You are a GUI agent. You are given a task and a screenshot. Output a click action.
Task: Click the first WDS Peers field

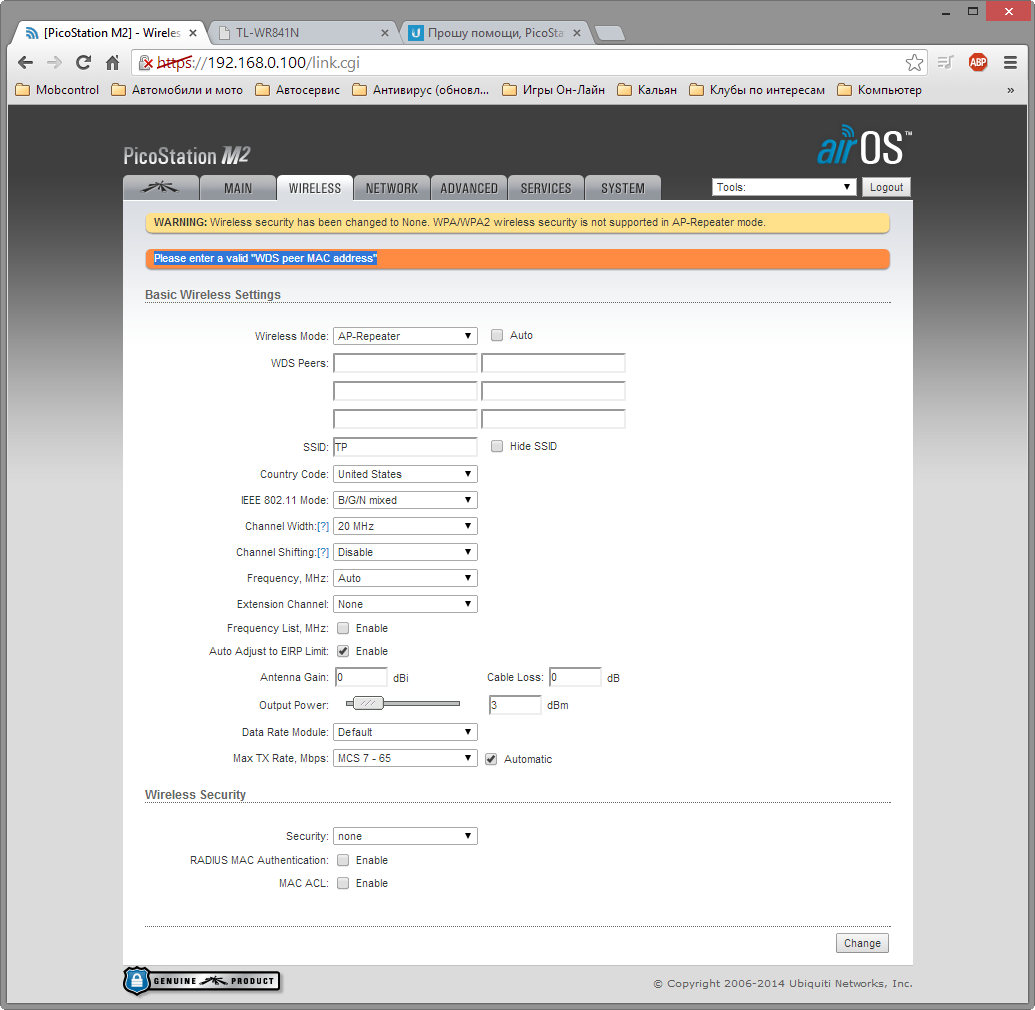coord(405,363)
